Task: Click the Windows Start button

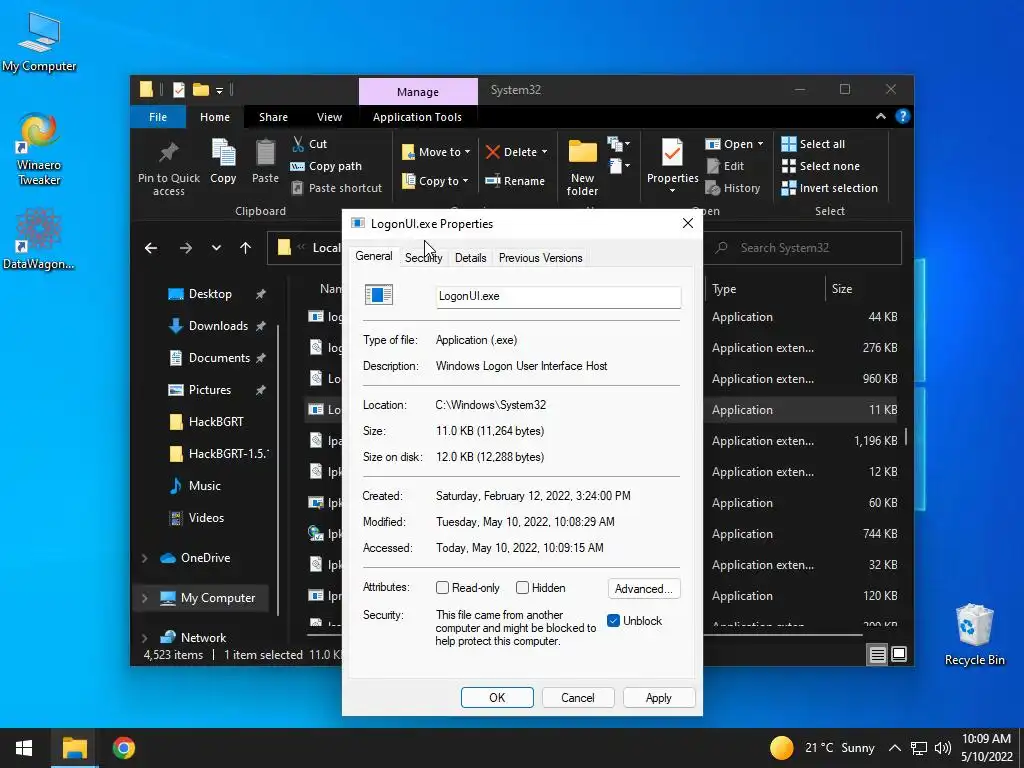Action: [24, 748]
